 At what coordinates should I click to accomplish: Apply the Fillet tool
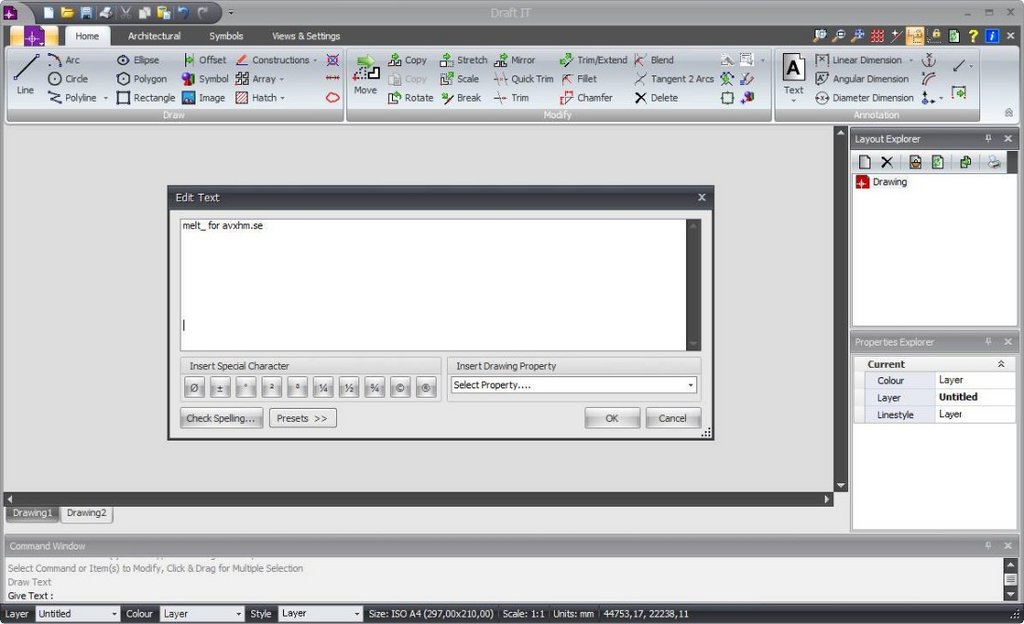click(x=579, y=79)
